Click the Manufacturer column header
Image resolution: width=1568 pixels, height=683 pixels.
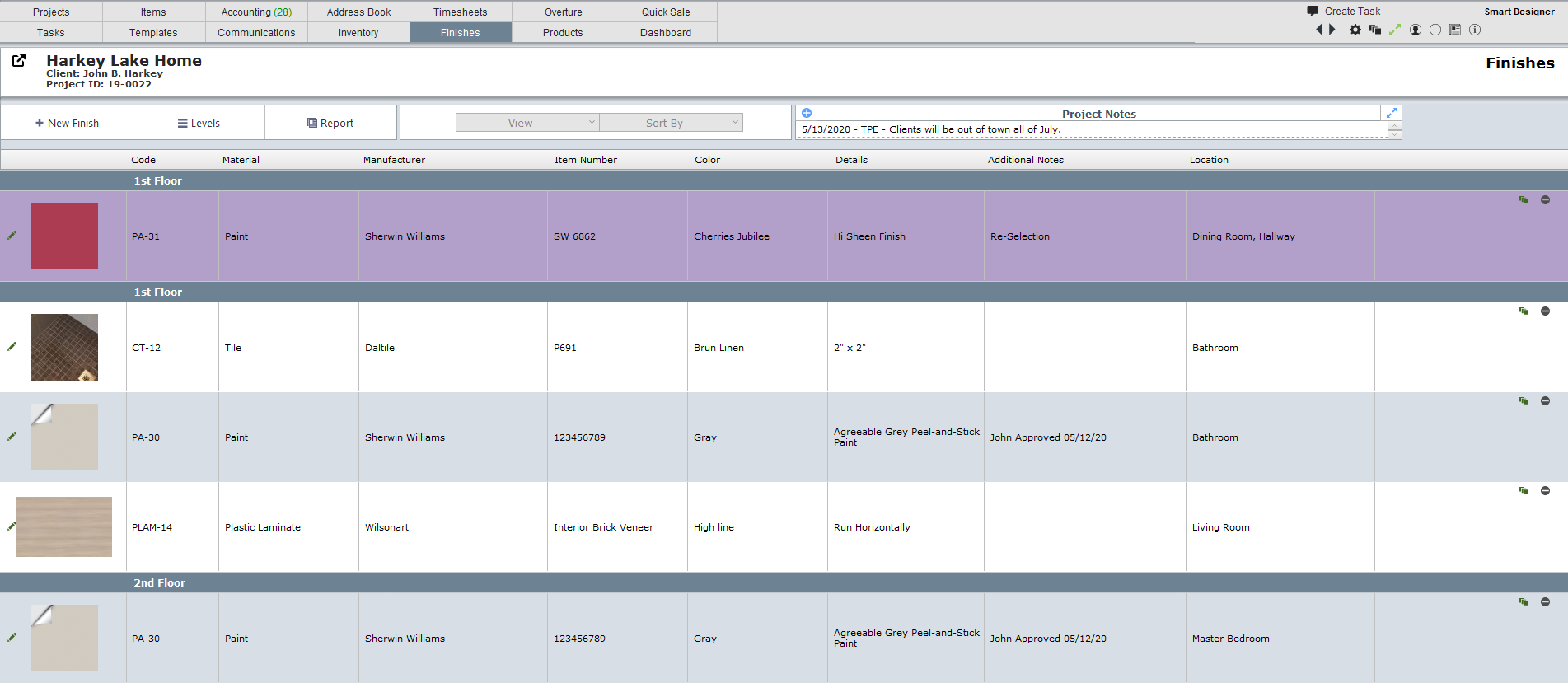click(x=394, y=160)
